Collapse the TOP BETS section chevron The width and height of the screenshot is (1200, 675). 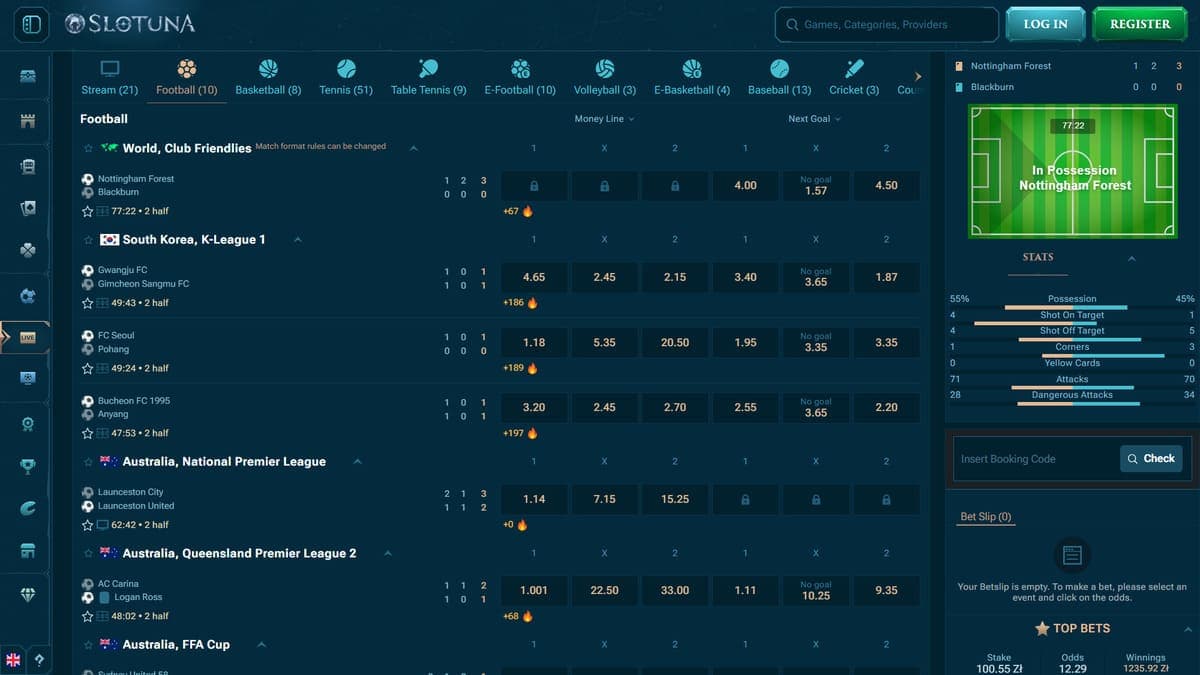click(1188, 629)
